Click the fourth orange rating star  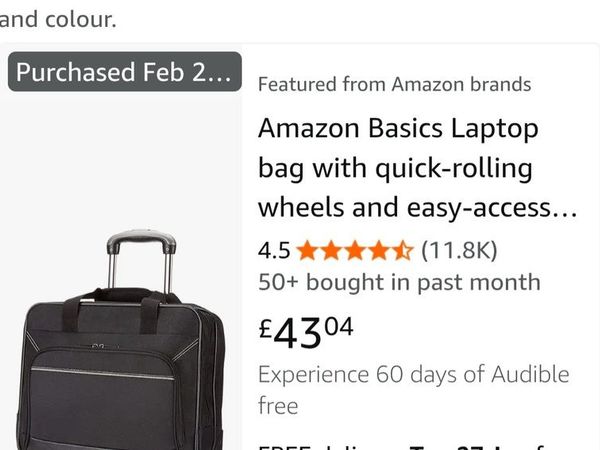click(x=378, y=249)
